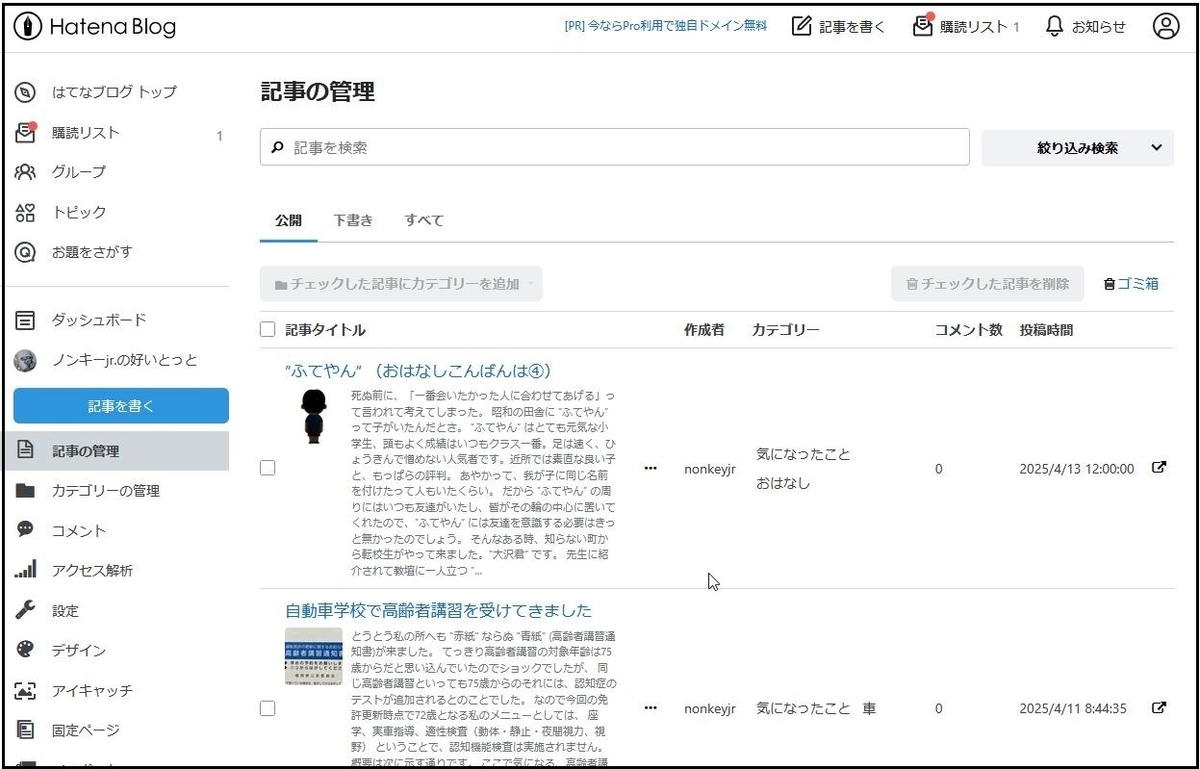Click the 投稿時間 column header
Image resolution: width=1200 pixels, height=769 pixels.
(1047, 330)
